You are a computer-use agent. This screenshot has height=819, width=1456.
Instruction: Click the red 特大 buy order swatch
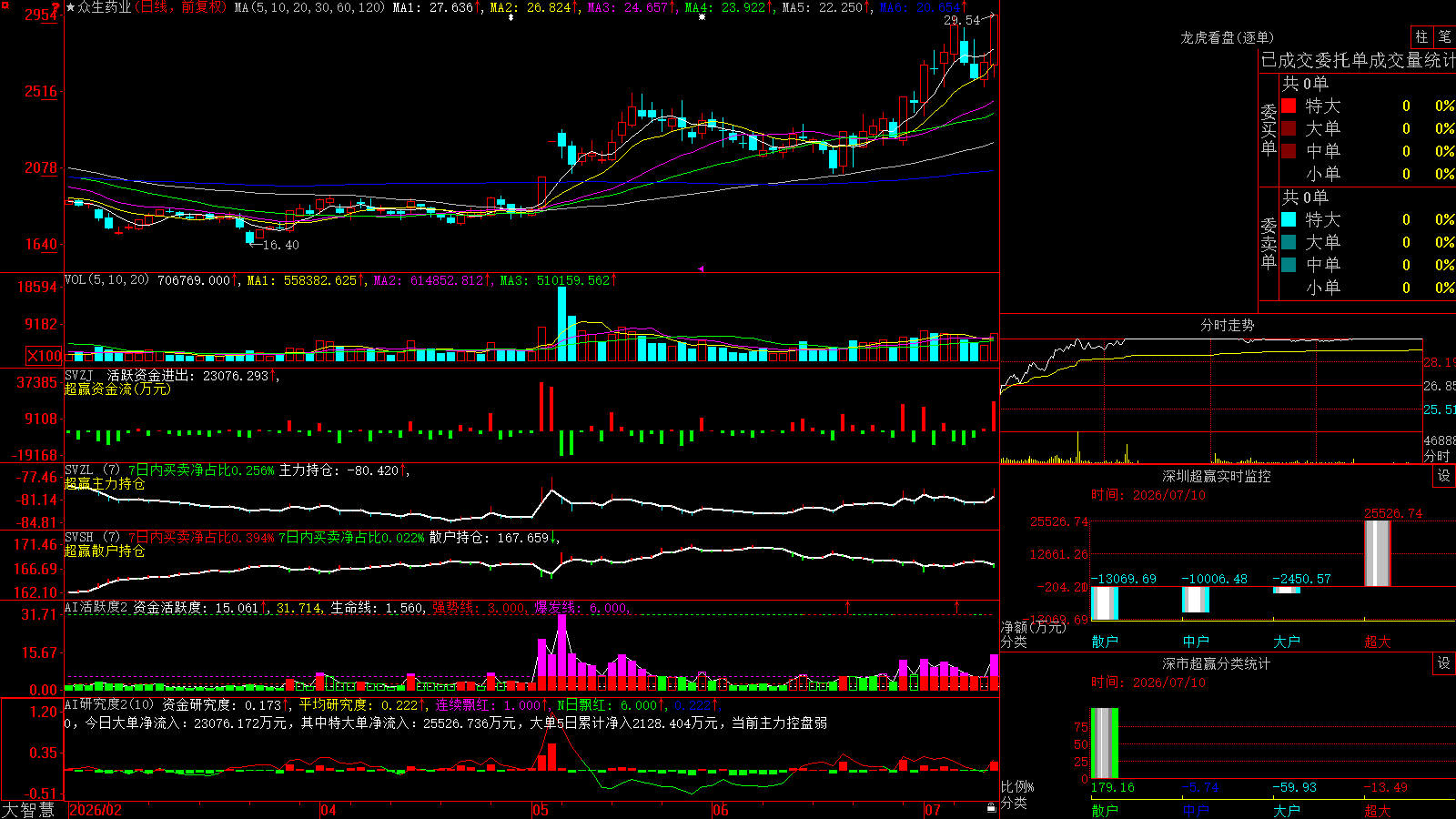tap(1289, 106)
